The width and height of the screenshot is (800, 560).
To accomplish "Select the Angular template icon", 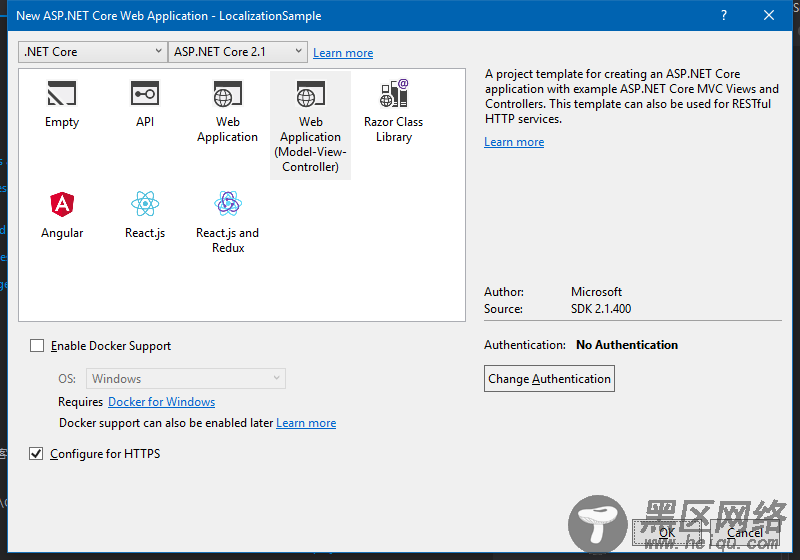I will click(x=62, y=205).
